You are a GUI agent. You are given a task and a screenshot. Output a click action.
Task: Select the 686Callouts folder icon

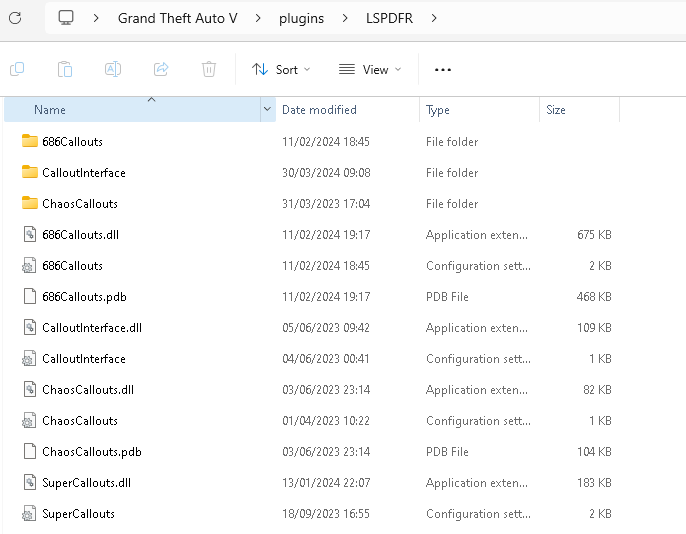coord(29,142)
